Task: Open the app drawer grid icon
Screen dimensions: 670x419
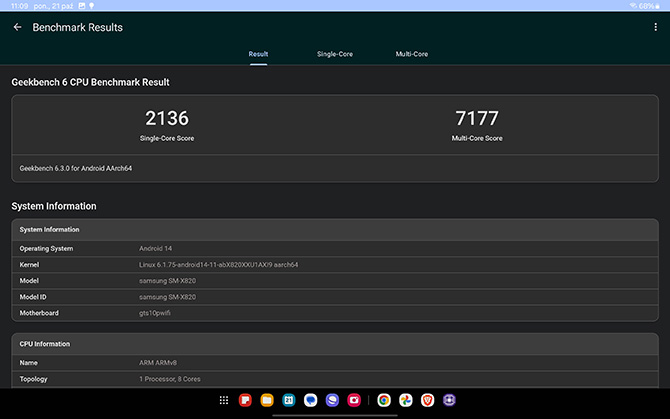Action: tap(224, 400)
